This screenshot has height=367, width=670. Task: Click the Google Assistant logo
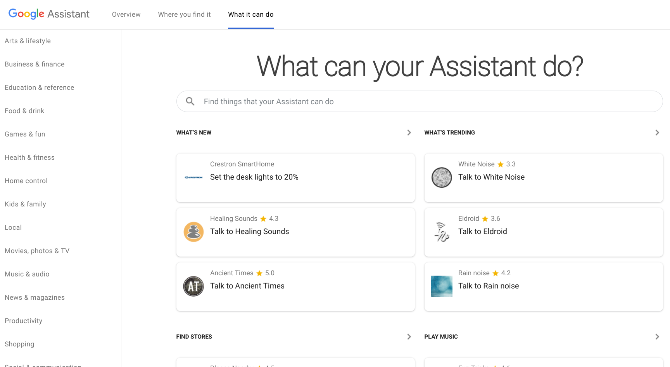[49, 14]
